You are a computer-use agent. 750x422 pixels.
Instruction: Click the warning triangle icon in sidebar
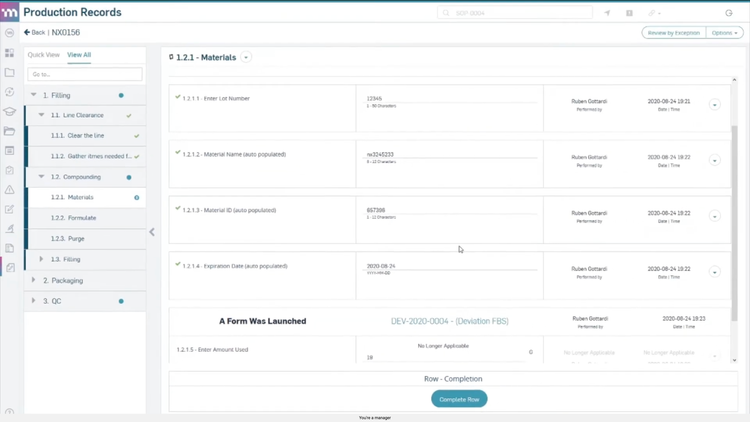click(10, 190)
